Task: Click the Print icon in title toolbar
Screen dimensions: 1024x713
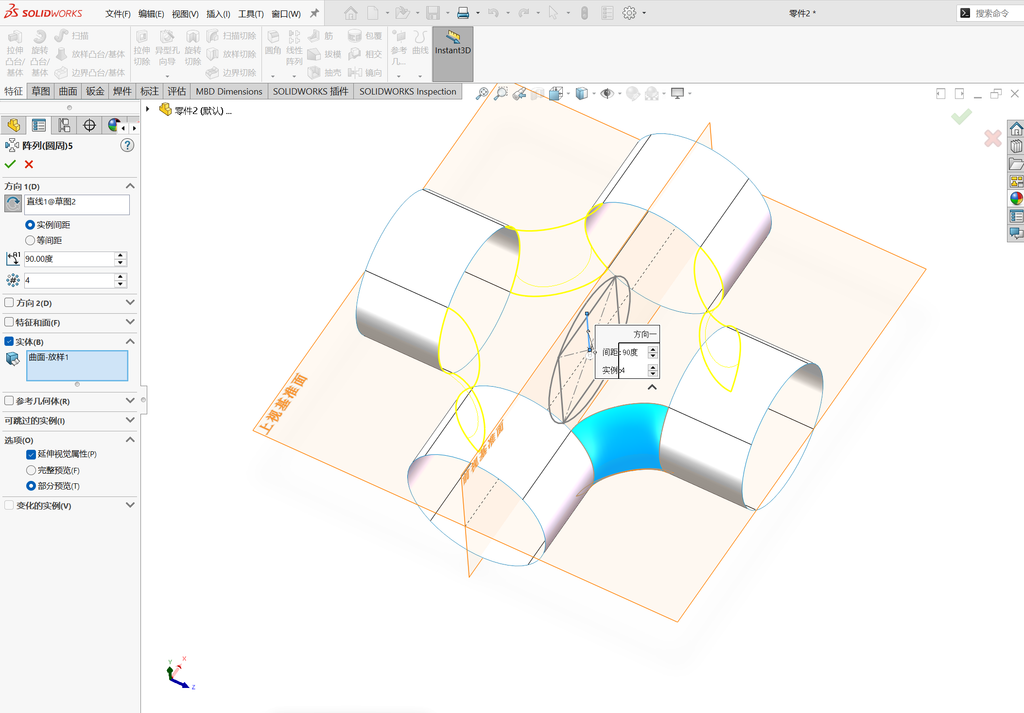Action: pos(463,13)
